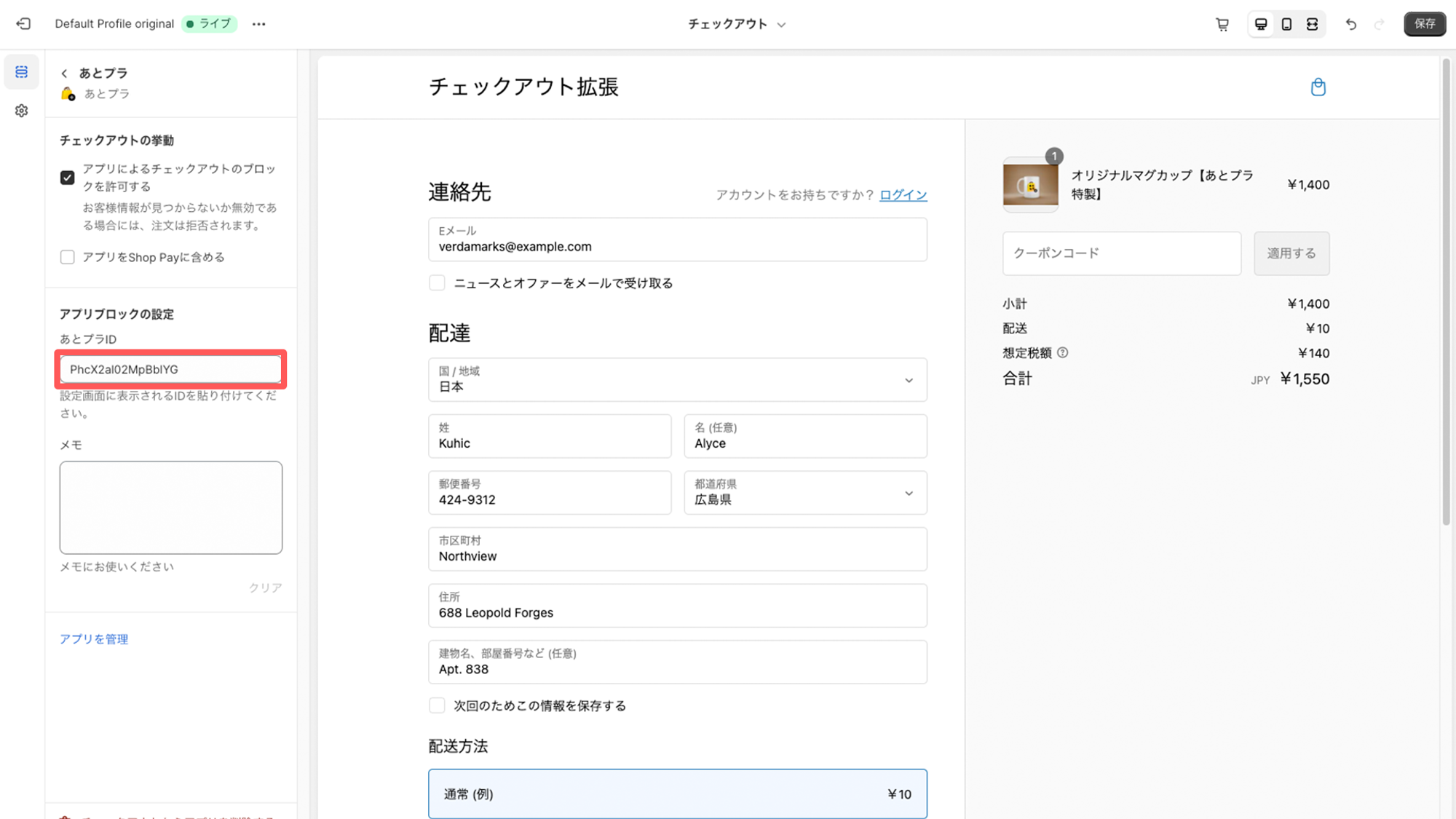This screenshot has height=819, width=1456.
Task: Click the 郵便番号 postal code field
Action: click(x=550, y=493)
